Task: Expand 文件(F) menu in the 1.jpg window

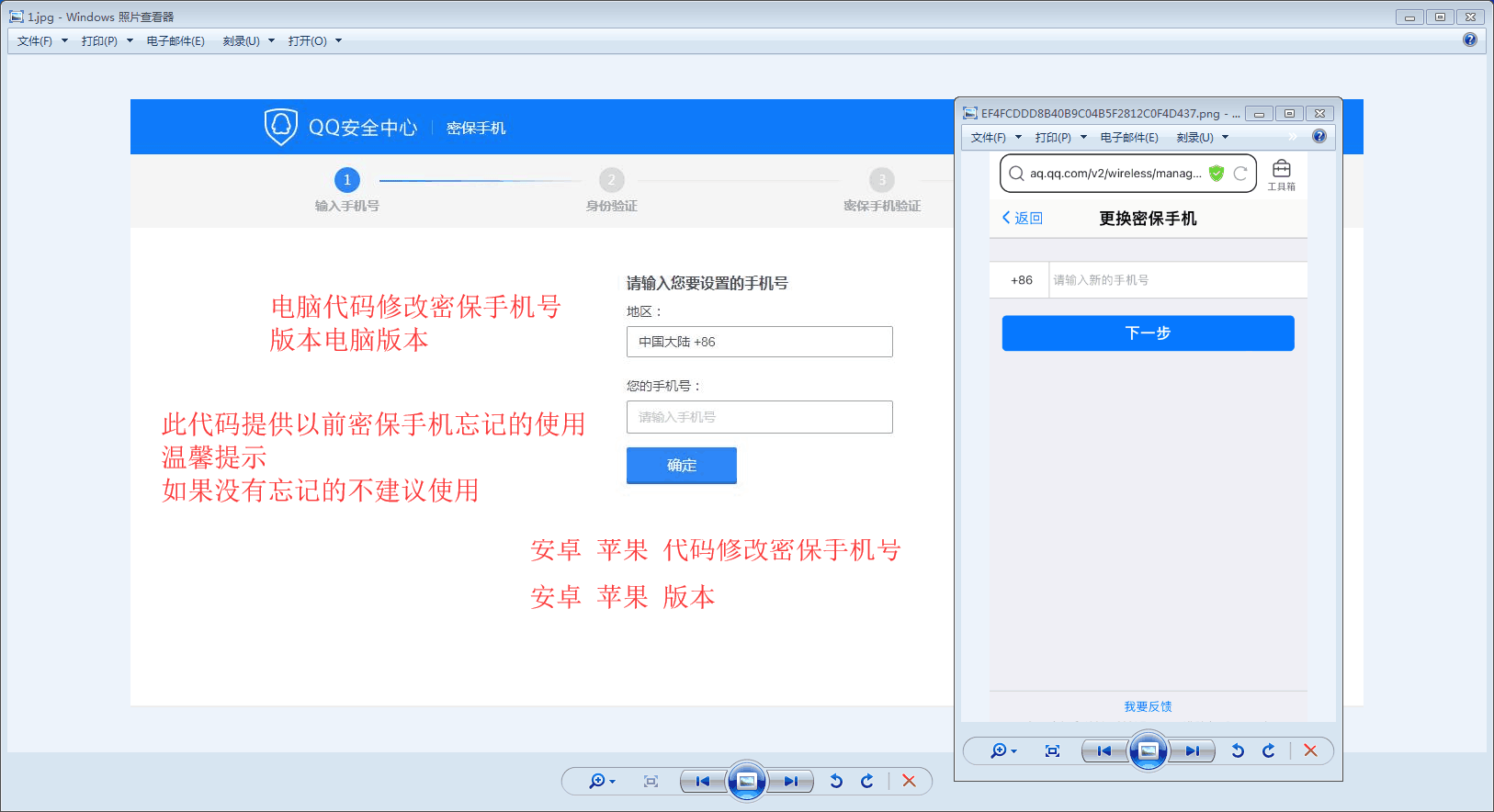Action: (42, 41)
